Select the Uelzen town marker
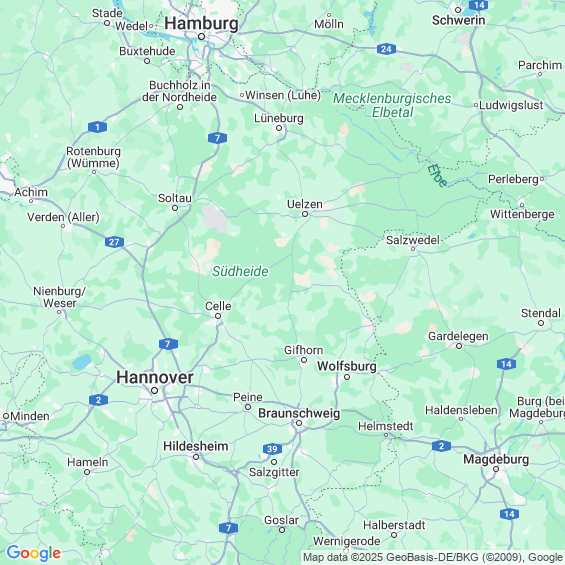This screenshot has height=565, width=565. coord(305,214)
